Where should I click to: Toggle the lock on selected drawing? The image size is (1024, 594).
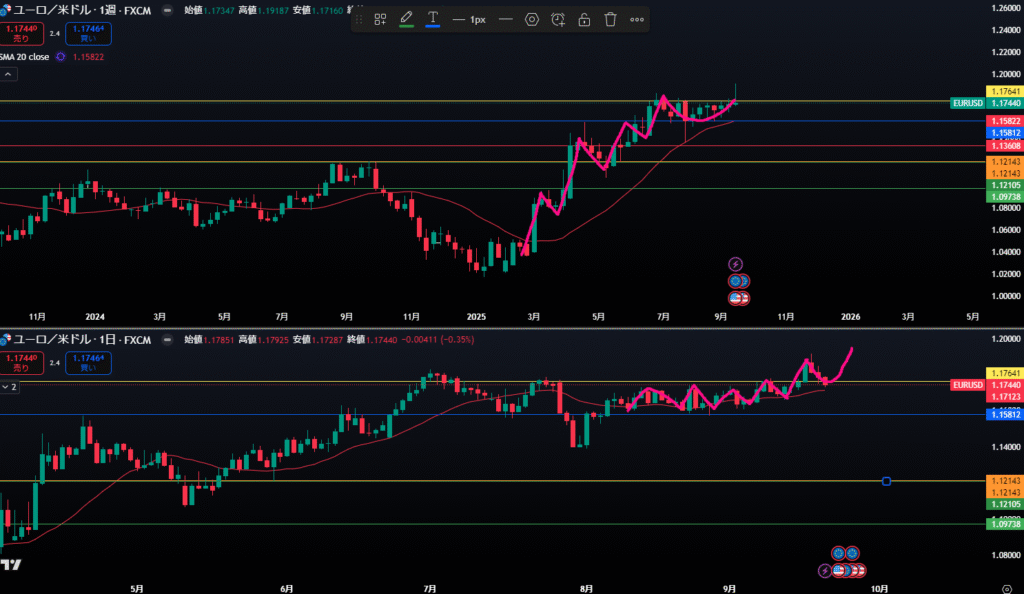pos(584,19)
